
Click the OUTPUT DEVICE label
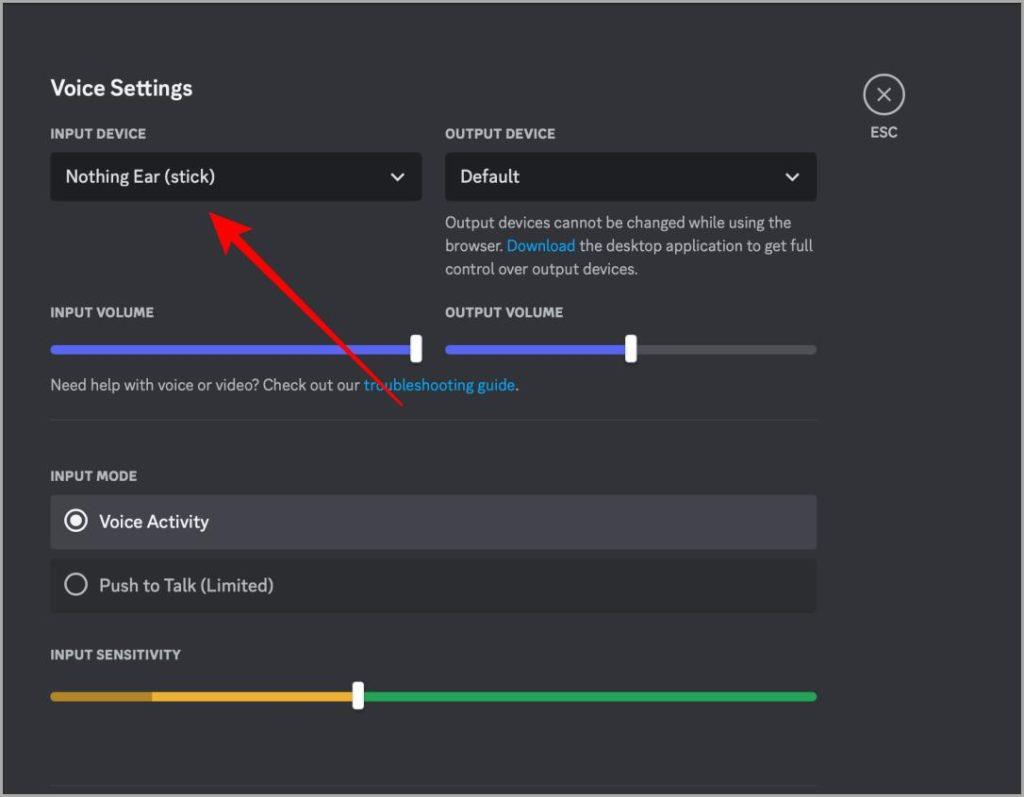[500, 134]
